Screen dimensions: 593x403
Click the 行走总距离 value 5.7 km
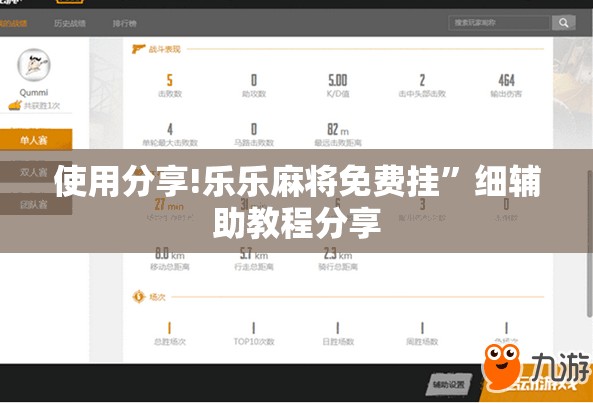pos(254,253)
